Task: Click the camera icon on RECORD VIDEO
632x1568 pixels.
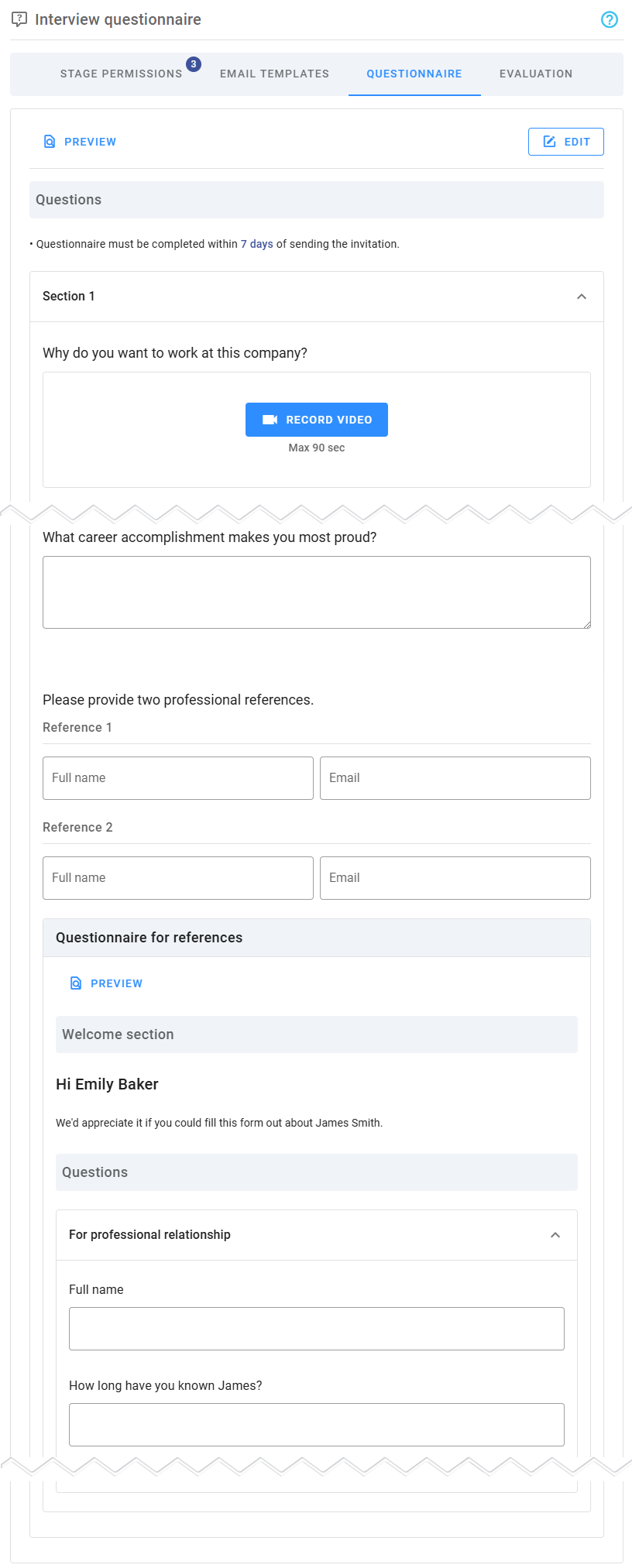Action: 270,419
